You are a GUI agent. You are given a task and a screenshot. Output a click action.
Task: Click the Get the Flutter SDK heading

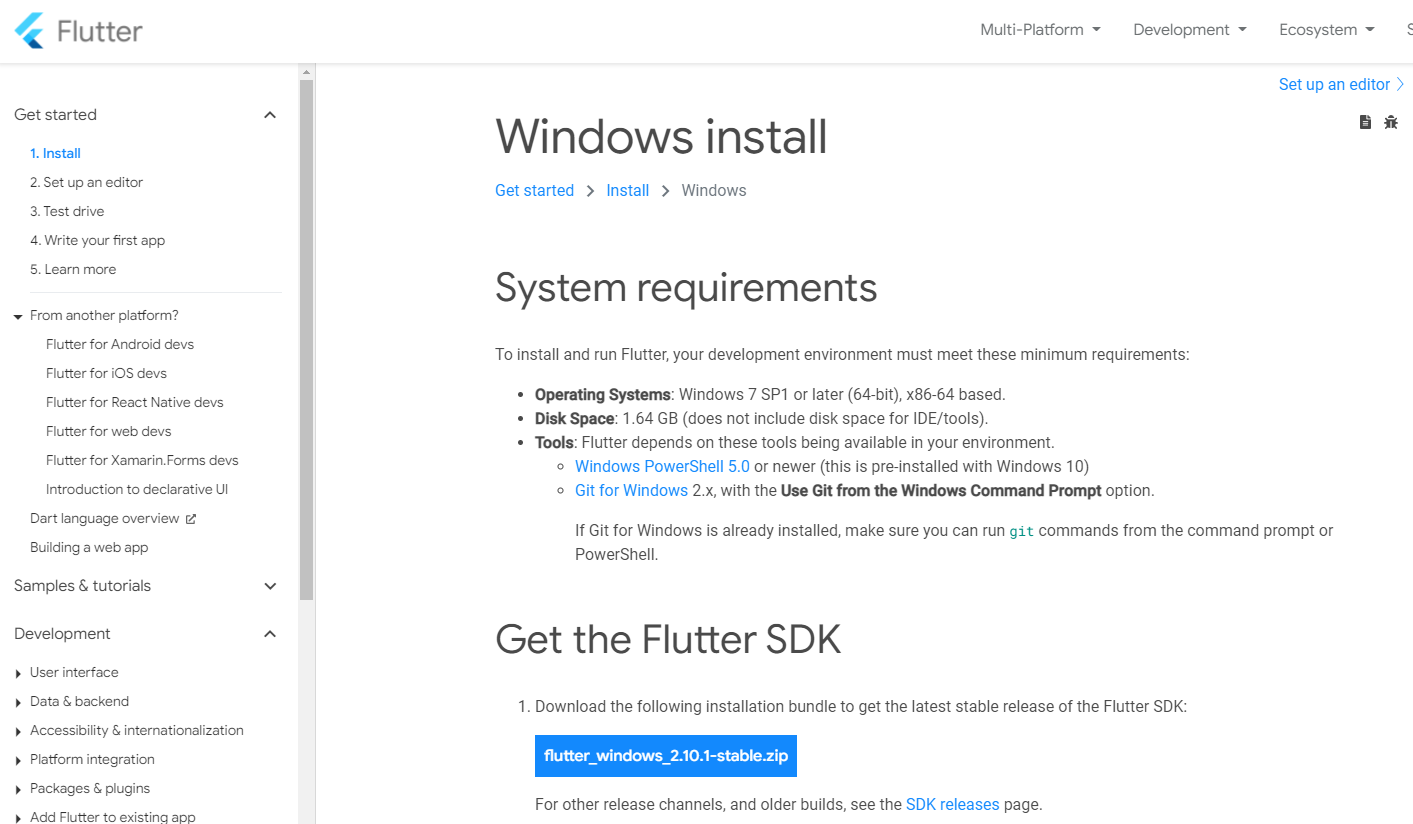pyautogui.click(x=668, y=639)
